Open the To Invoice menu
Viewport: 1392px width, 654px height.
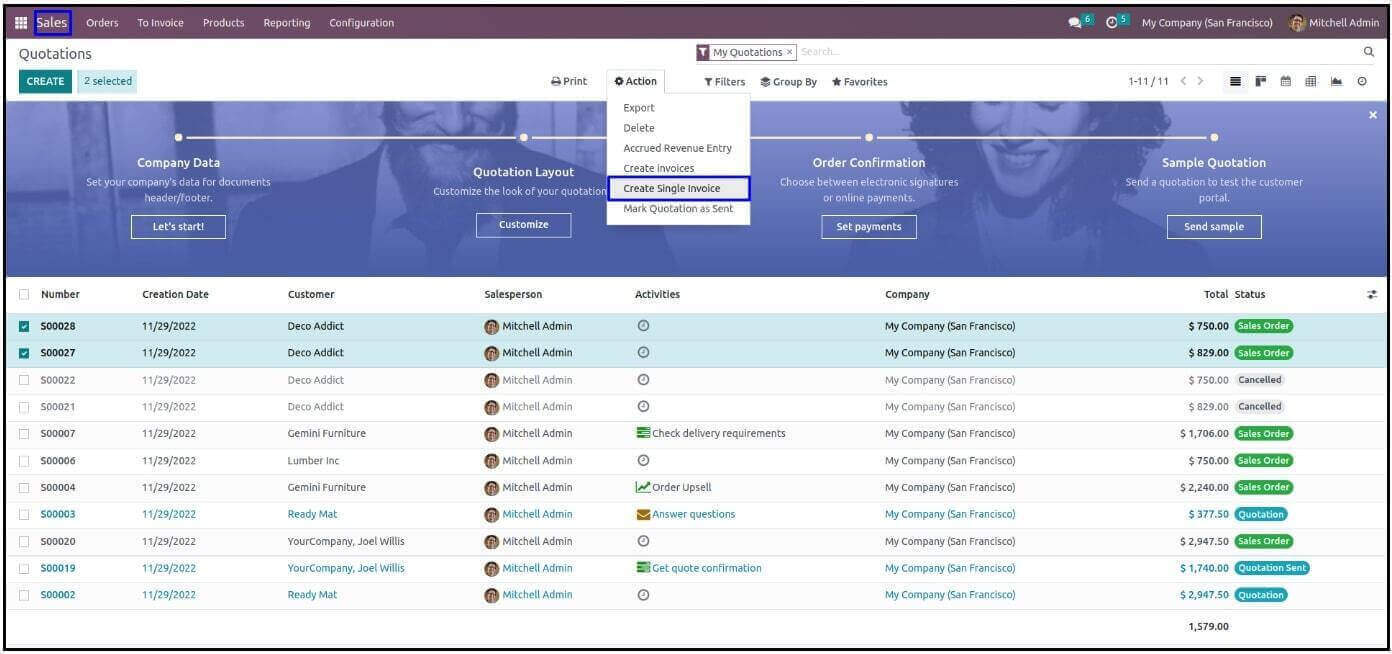pyautogui.click(x=160, y=22)
